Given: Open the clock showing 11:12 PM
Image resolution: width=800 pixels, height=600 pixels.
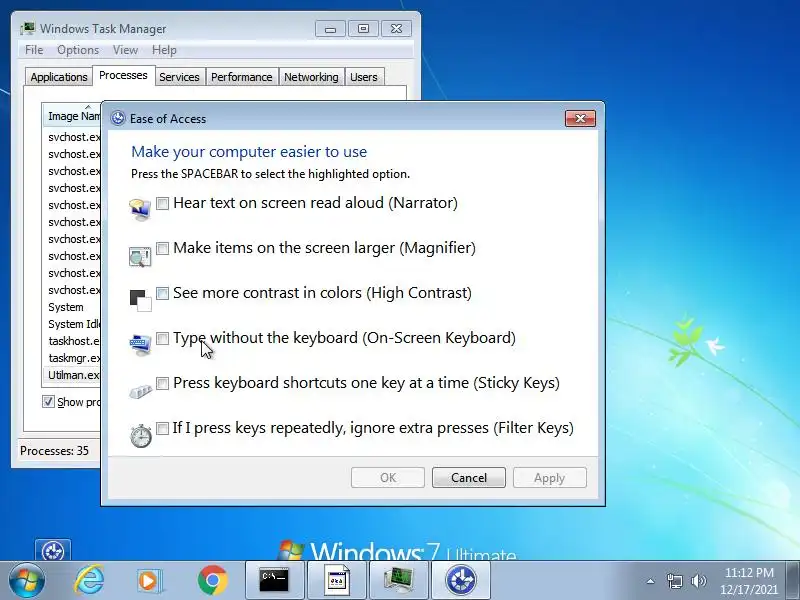Looking at the screenshot, I should [749, 581].
